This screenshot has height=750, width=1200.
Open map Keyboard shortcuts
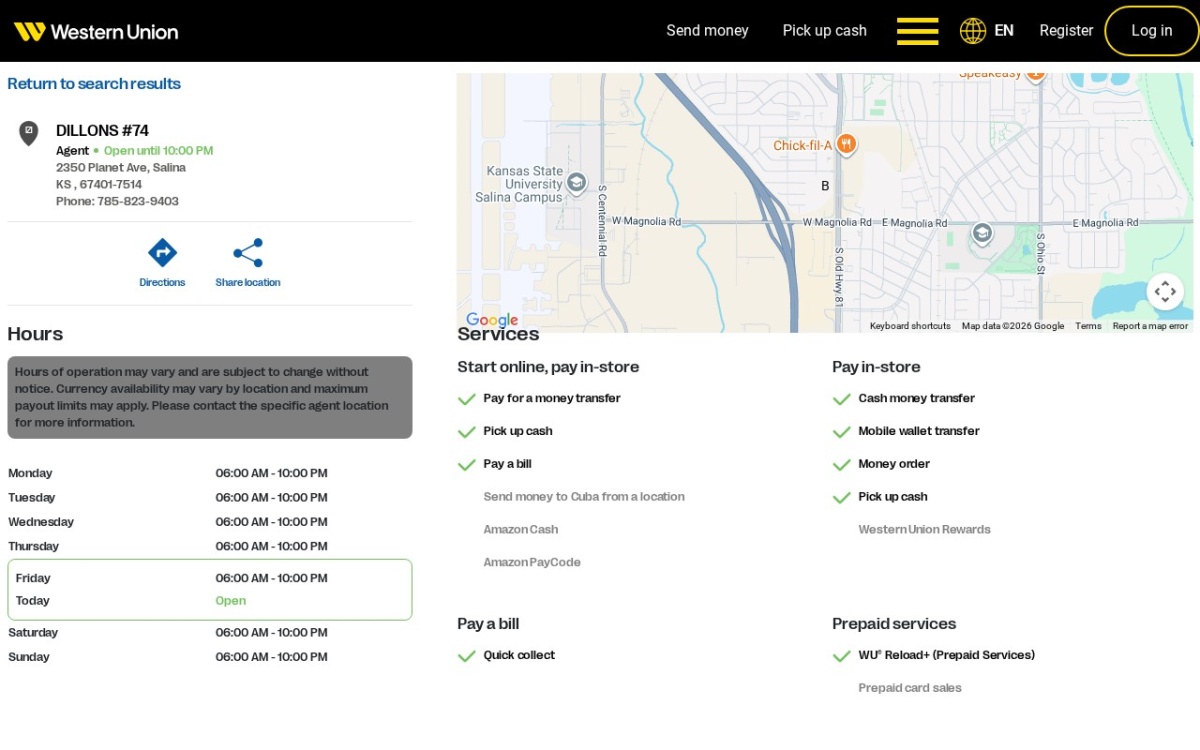(x=910, y=326)
